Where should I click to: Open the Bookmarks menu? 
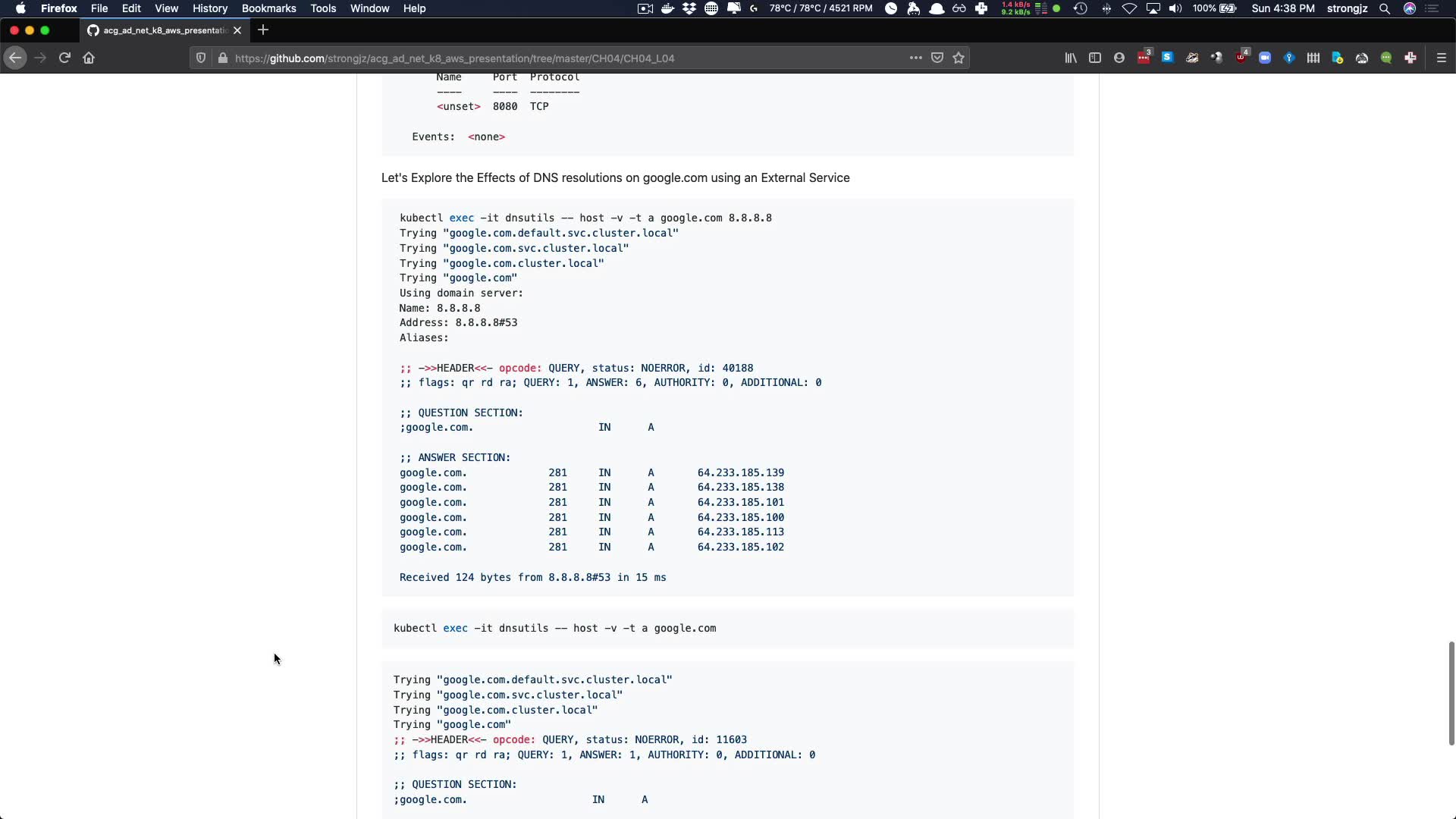coord(268,8)
